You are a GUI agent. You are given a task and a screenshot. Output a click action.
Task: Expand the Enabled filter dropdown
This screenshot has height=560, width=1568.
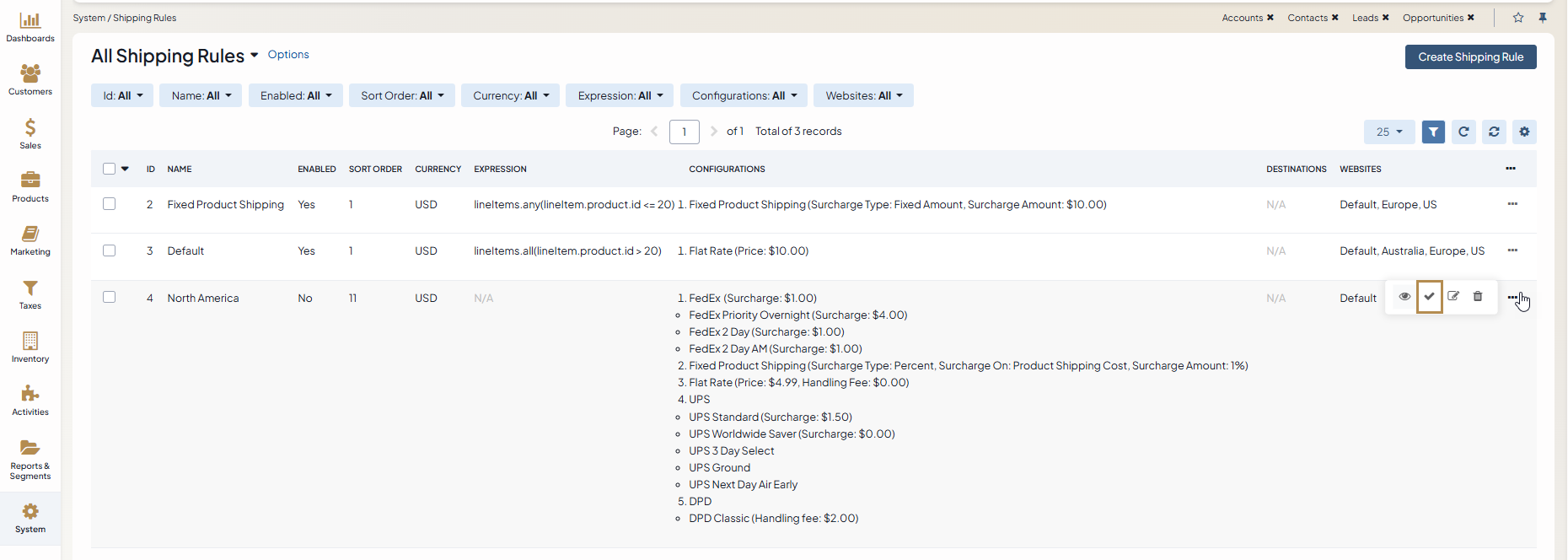[x=295, y=95]
